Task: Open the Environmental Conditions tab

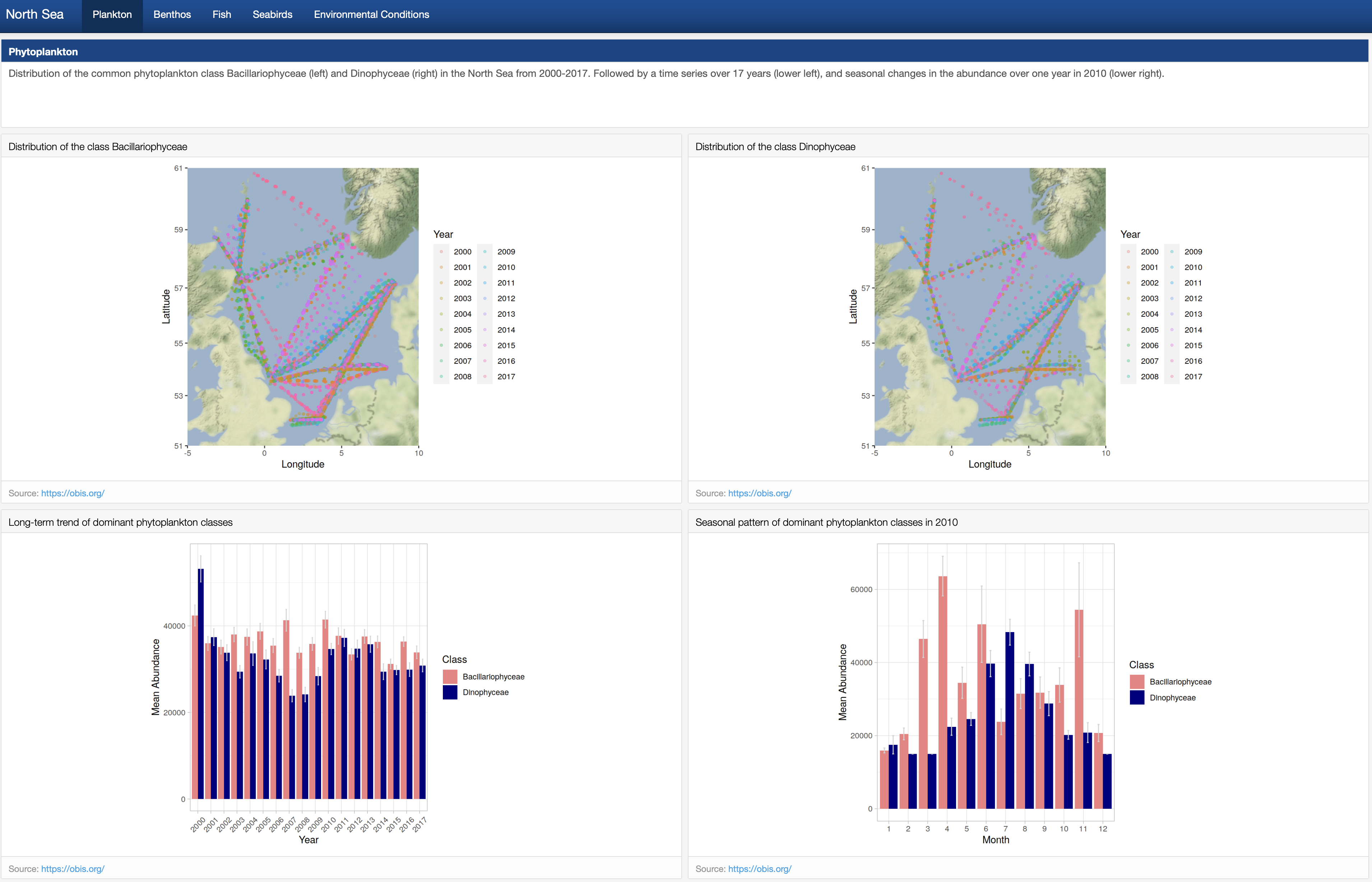Action: coord(371,14)
